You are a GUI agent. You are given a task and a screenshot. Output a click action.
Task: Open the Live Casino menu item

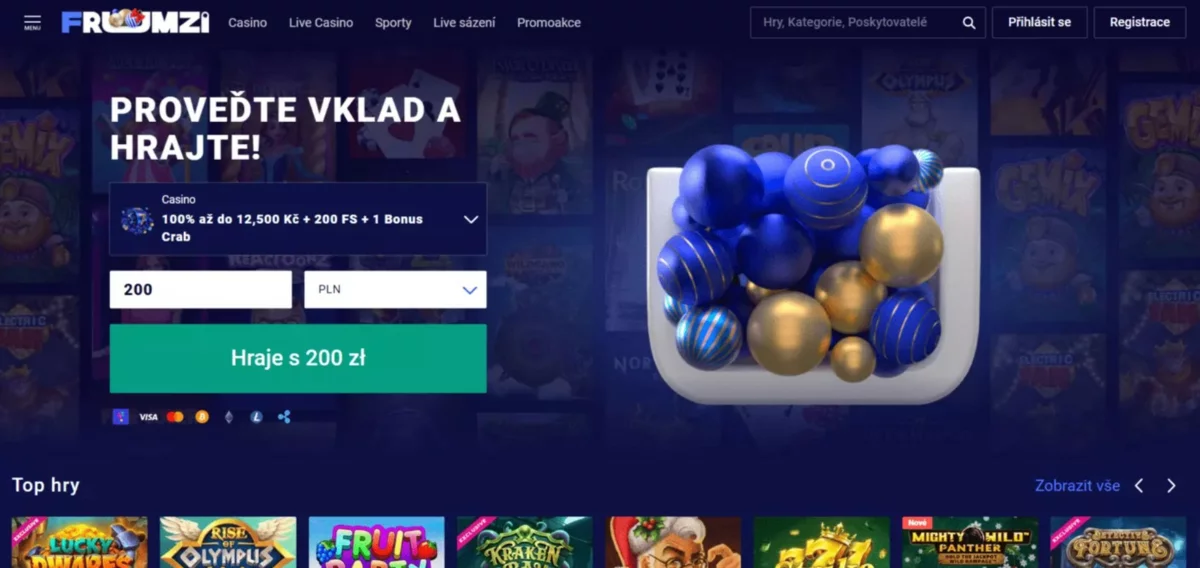coord(321,22)
